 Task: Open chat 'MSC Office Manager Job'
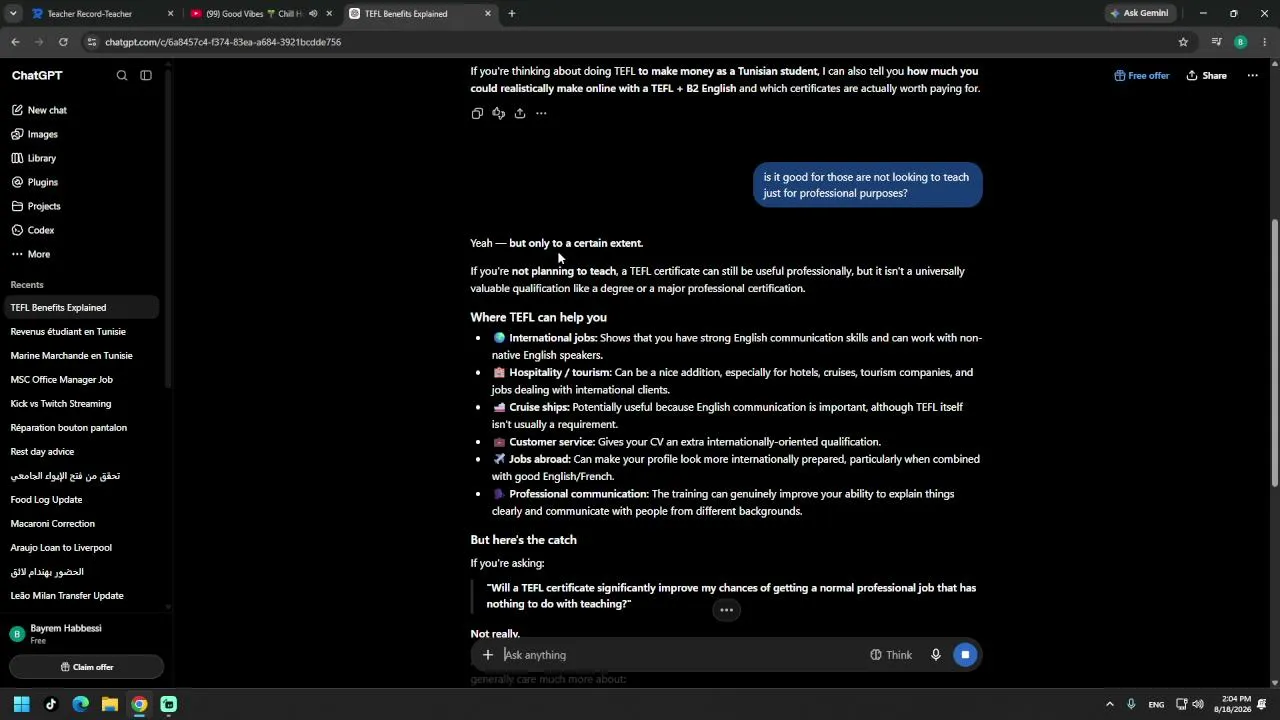point(80,380)
